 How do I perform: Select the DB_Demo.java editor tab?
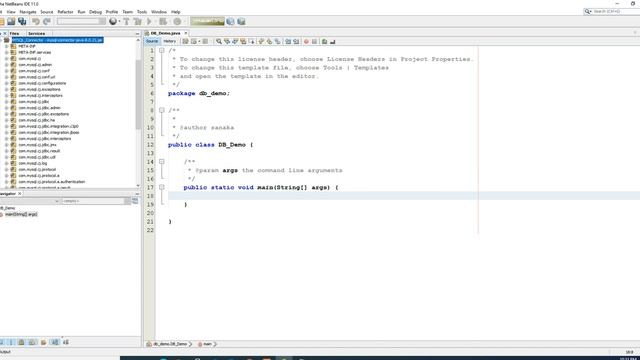click(x=165, y=33)
